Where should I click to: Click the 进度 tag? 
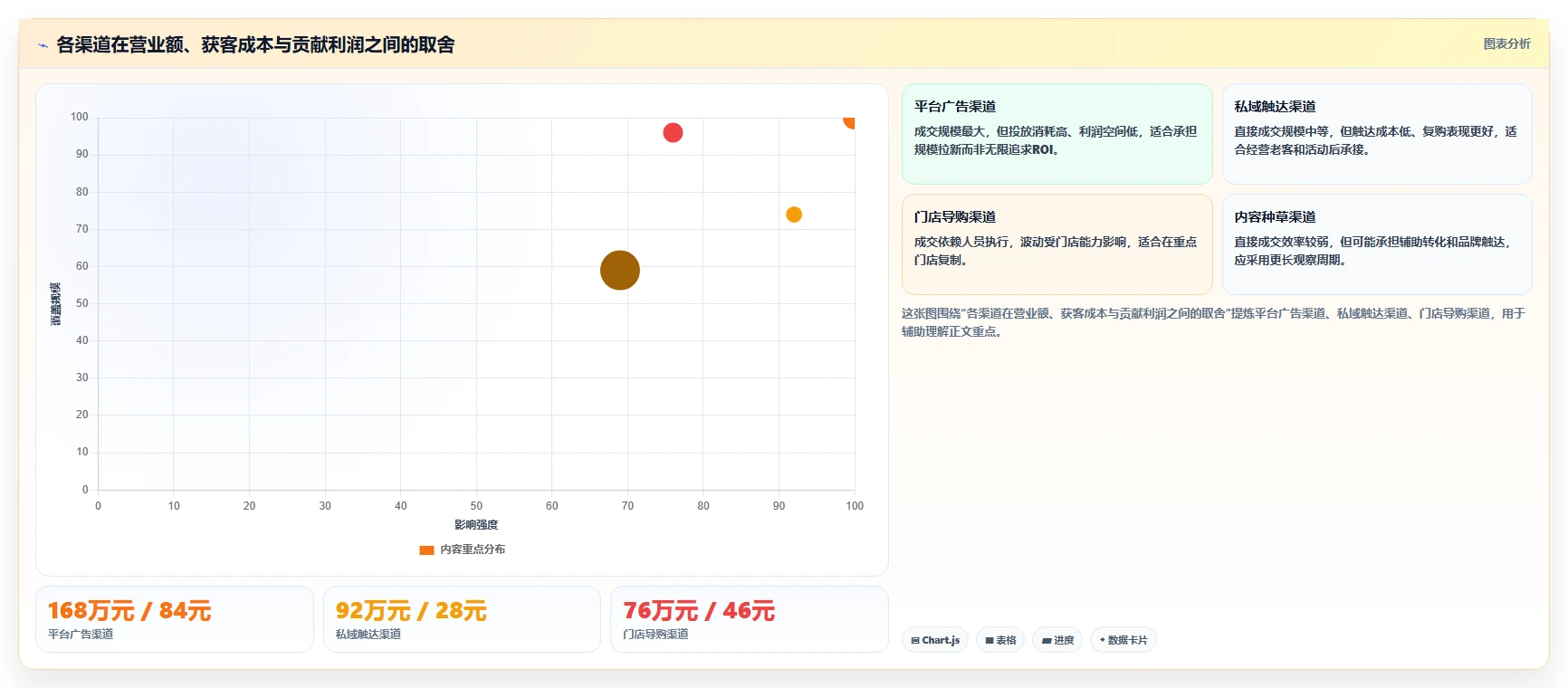click(1057, 640)
